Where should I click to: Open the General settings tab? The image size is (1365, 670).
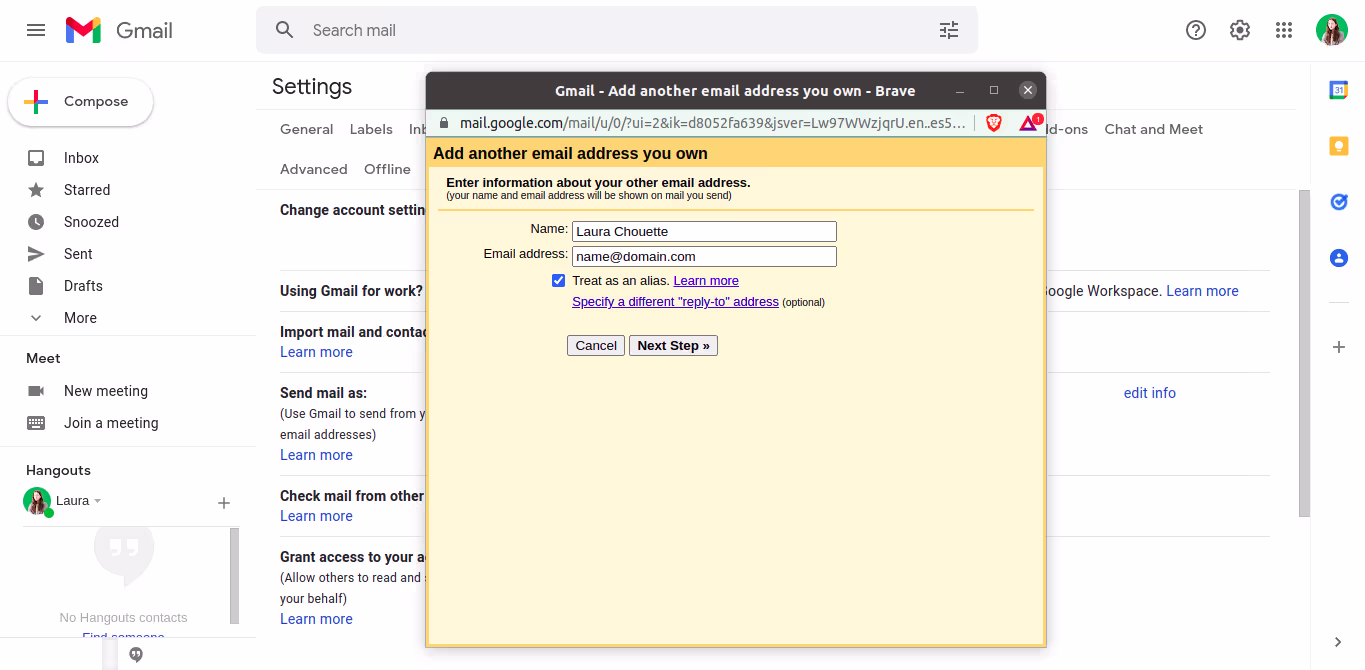(x=307, y=129)
